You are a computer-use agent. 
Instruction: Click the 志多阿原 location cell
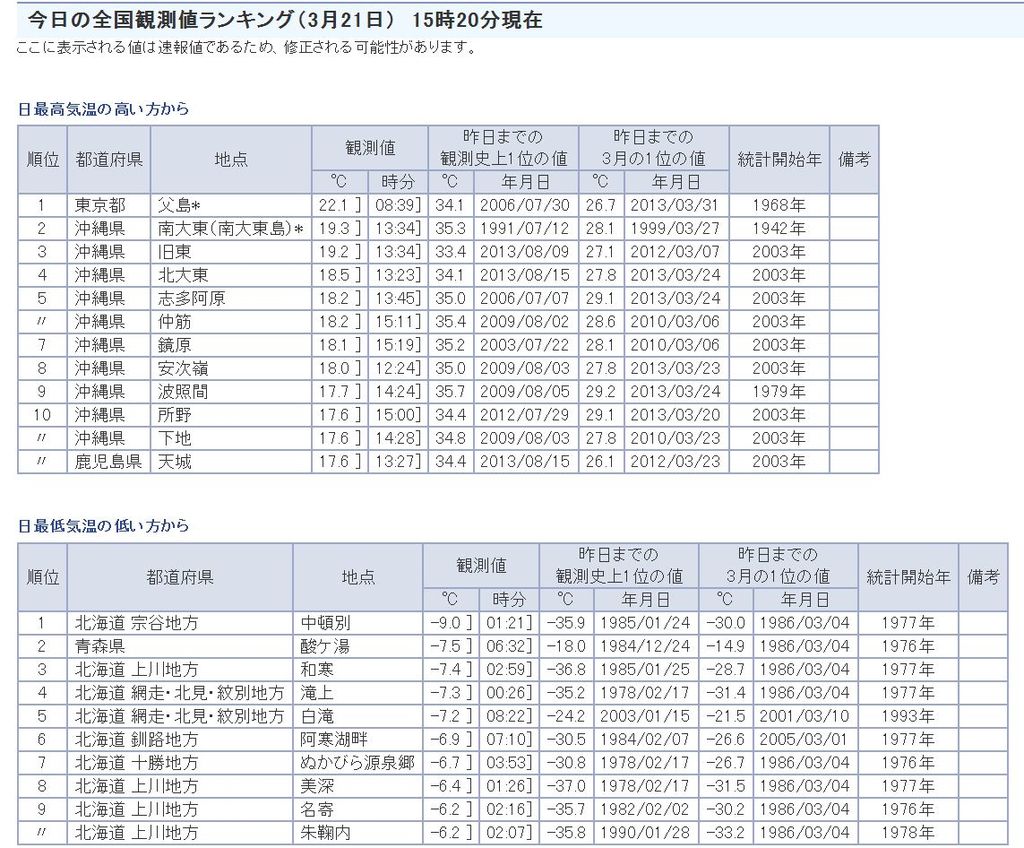tap(191, 298)
